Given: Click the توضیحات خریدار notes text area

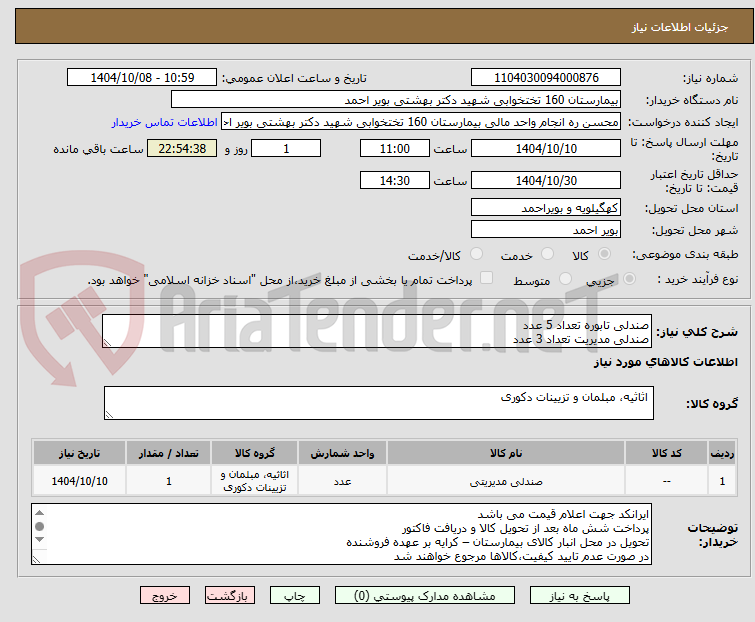Looking at the screenshot, I should [341, 534].
